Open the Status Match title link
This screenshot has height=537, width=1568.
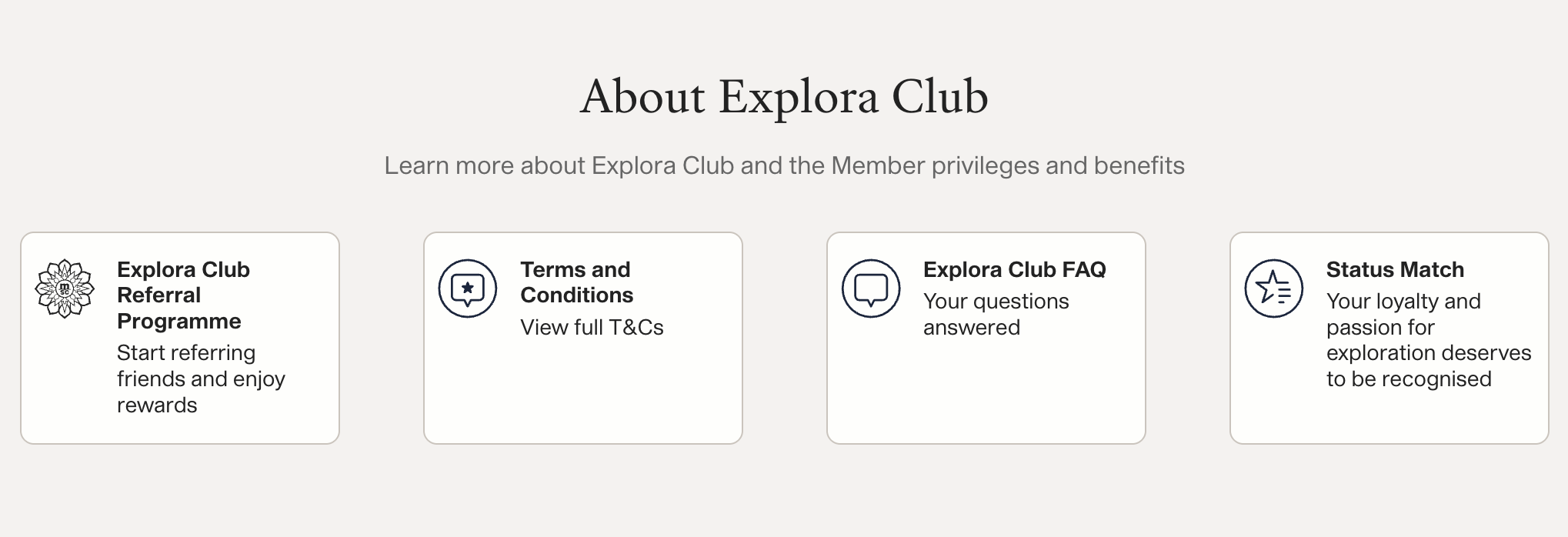point(1394,270)
